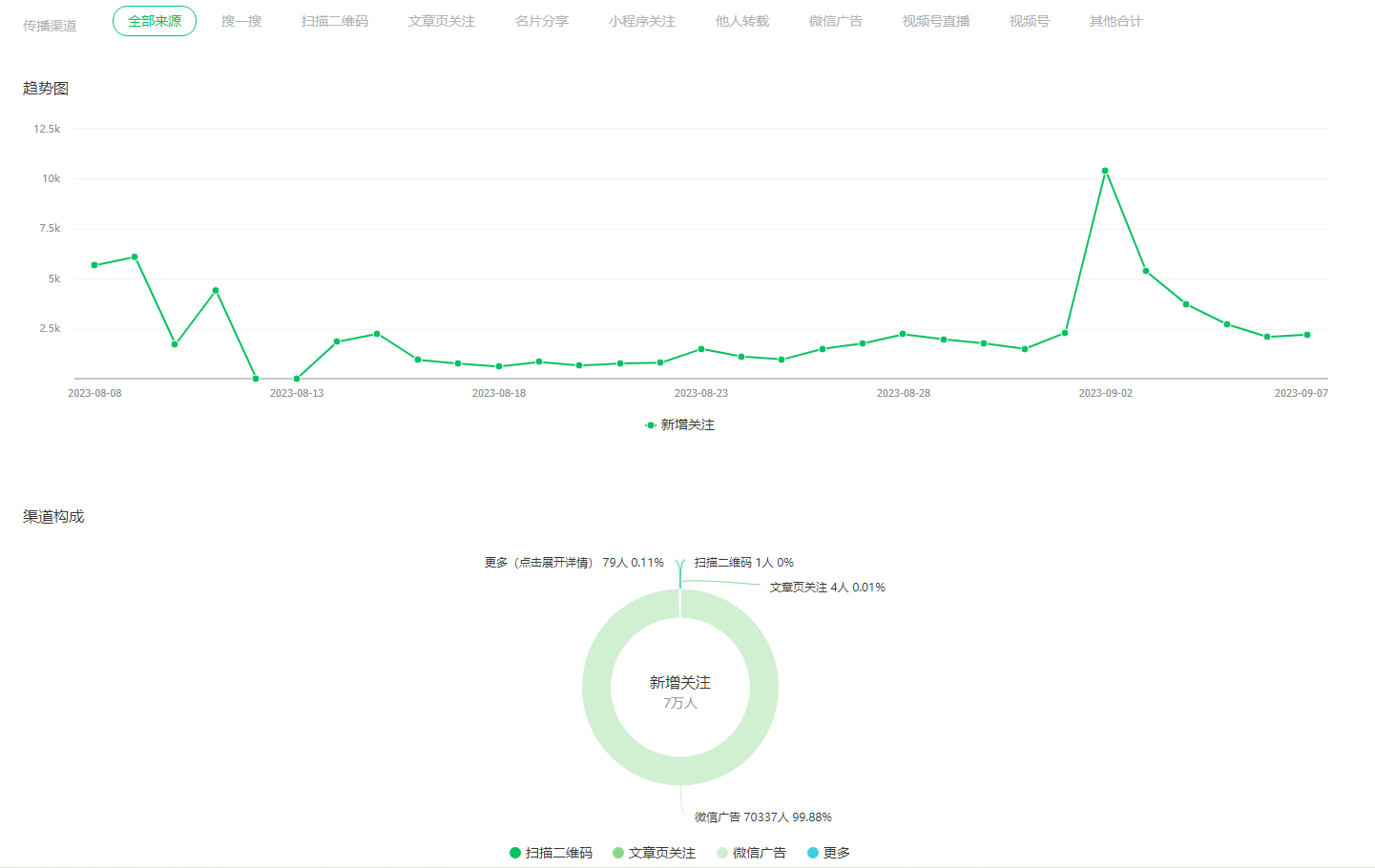
Task: Click the data point on 2023-08-23
Action: (701, 349)
